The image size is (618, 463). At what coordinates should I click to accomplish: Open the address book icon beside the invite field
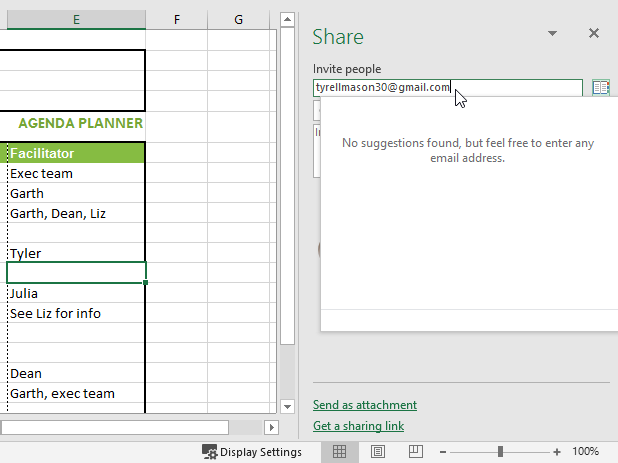(600, 88)
